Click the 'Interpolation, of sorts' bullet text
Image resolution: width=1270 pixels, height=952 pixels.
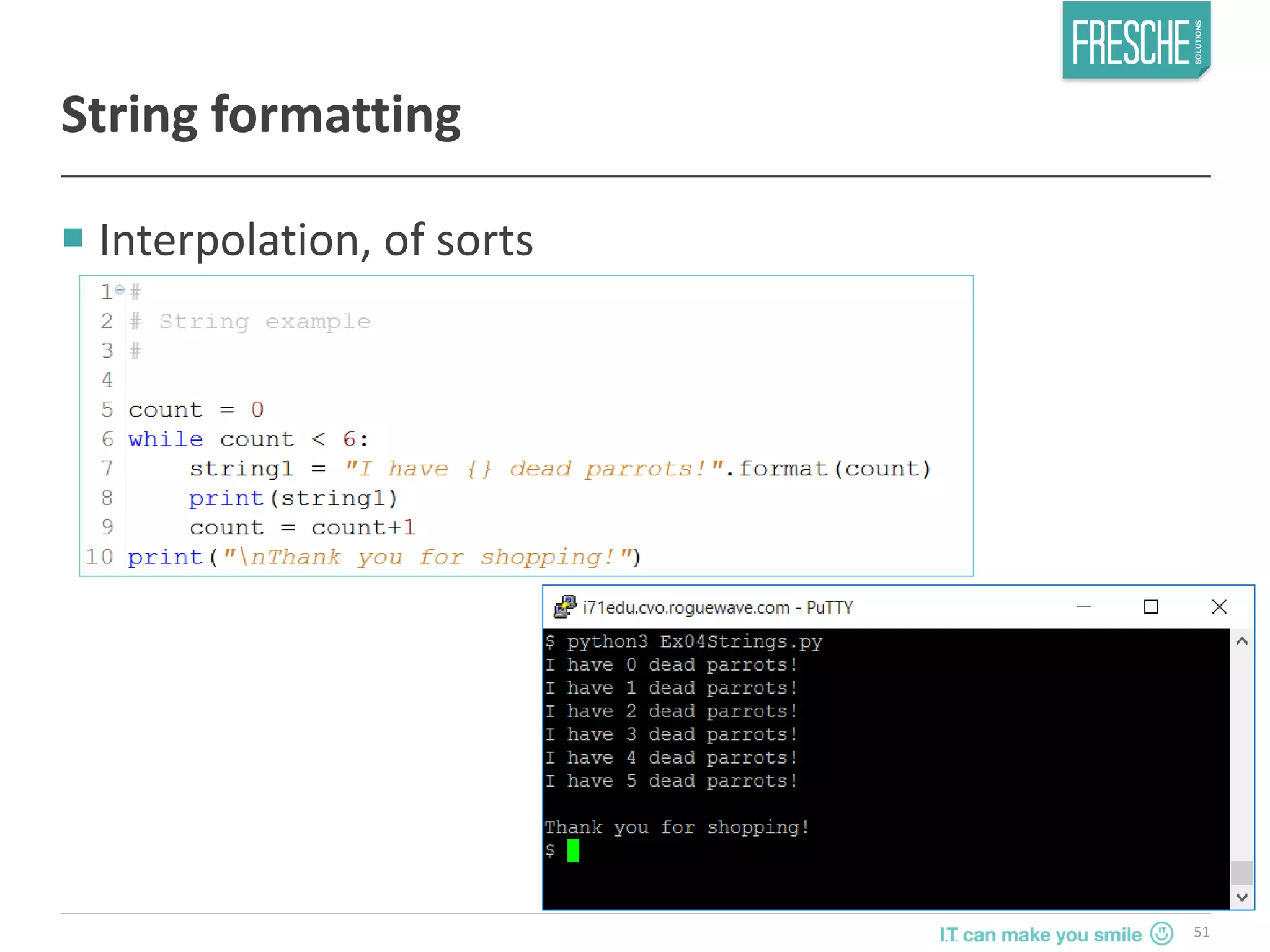(316, 240)
